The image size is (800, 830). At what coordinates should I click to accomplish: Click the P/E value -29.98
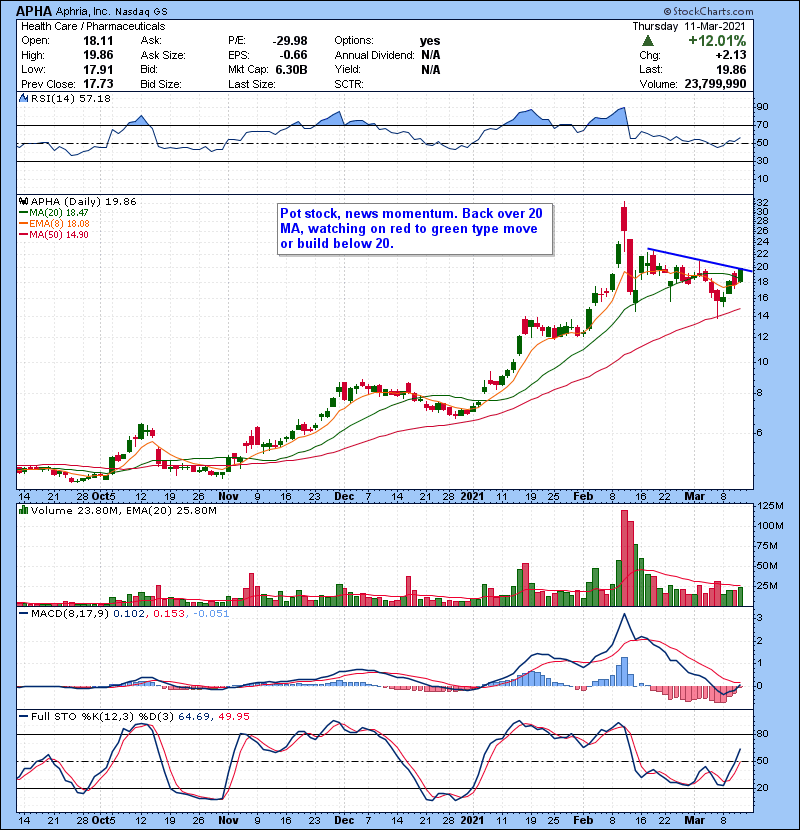[x=290, y=41]
